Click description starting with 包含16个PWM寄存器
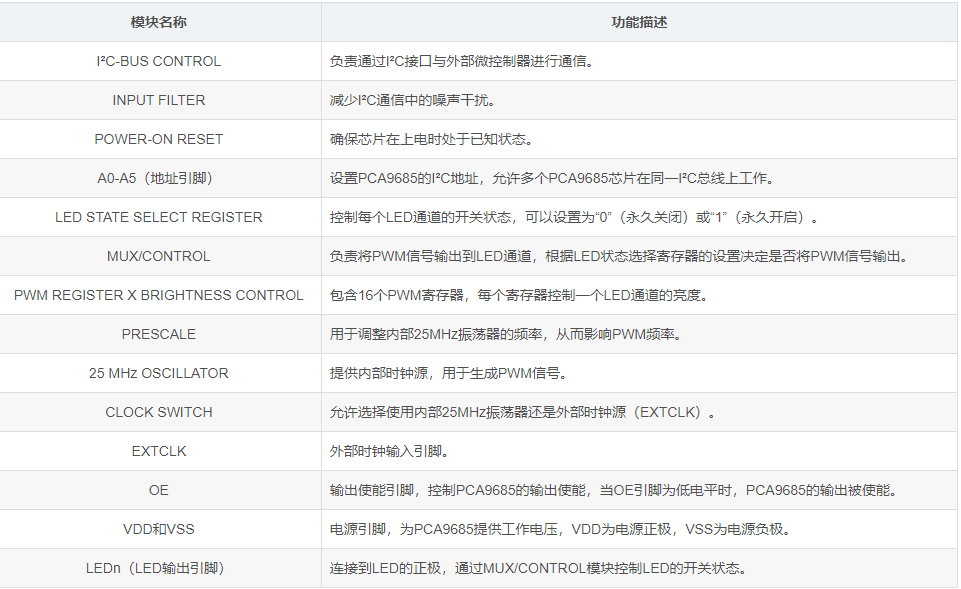Viewport: 961px width, 589px height. coord(520,295)
